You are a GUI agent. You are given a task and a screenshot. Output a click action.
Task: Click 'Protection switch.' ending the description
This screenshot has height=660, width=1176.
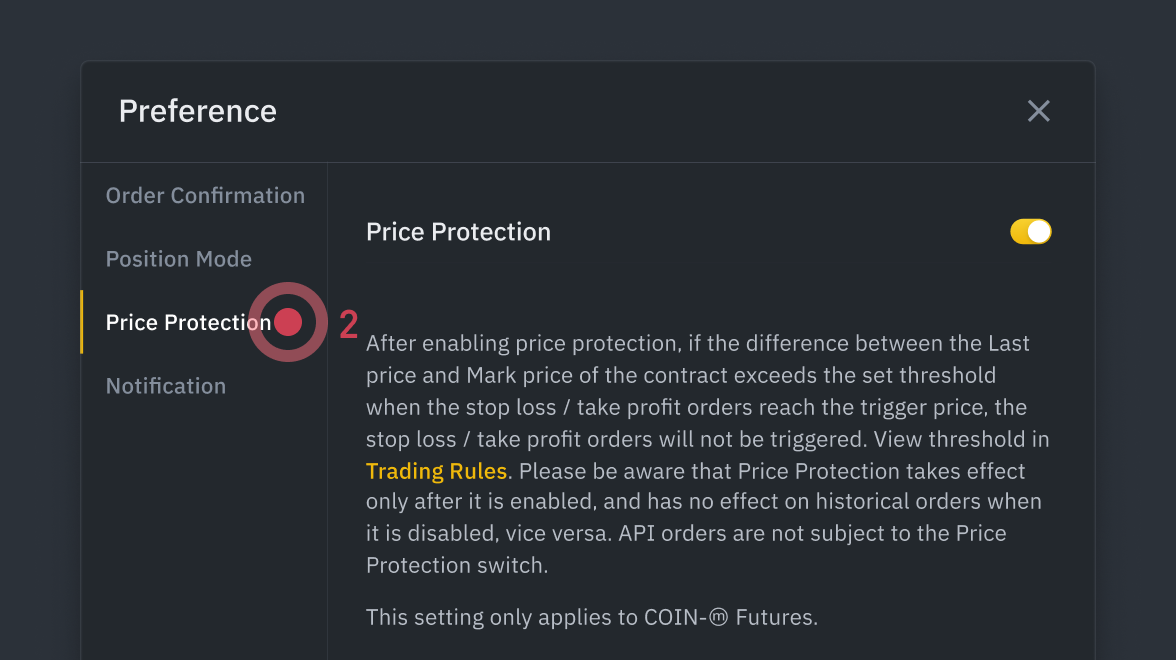pos(457,565)
